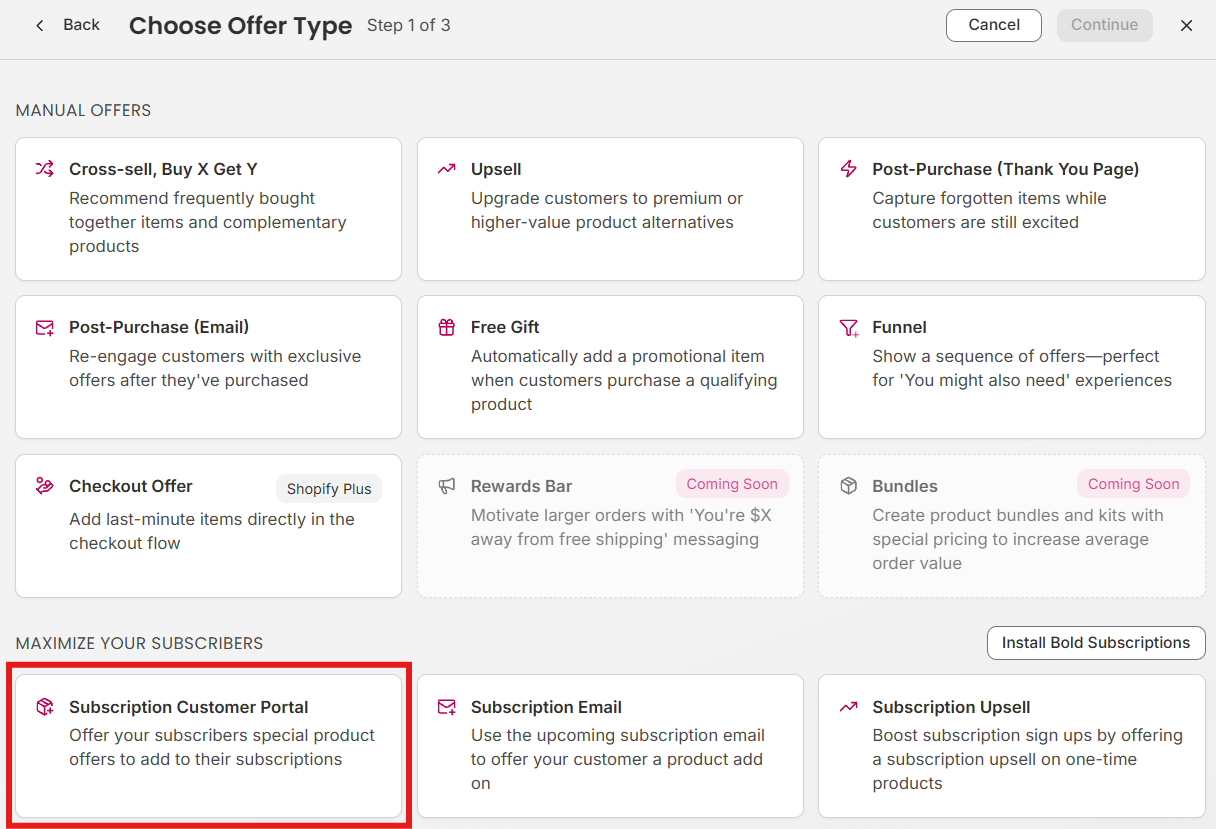Click the Continue button
The width and height of the screenshot is (1216, 829).
click(1105, 25)
